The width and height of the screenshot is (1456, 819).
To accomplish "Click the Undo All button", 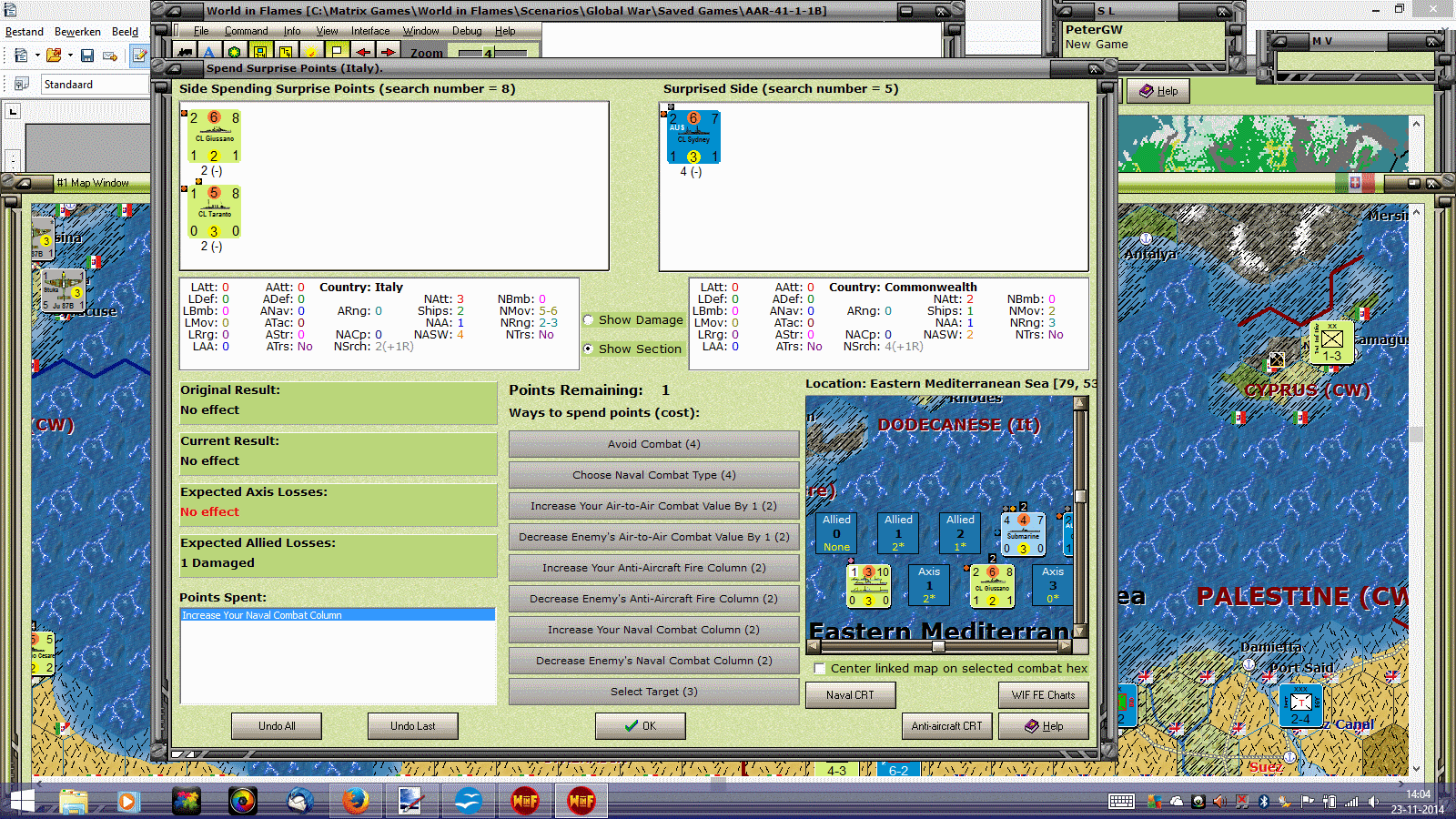I will coord(277,726).
